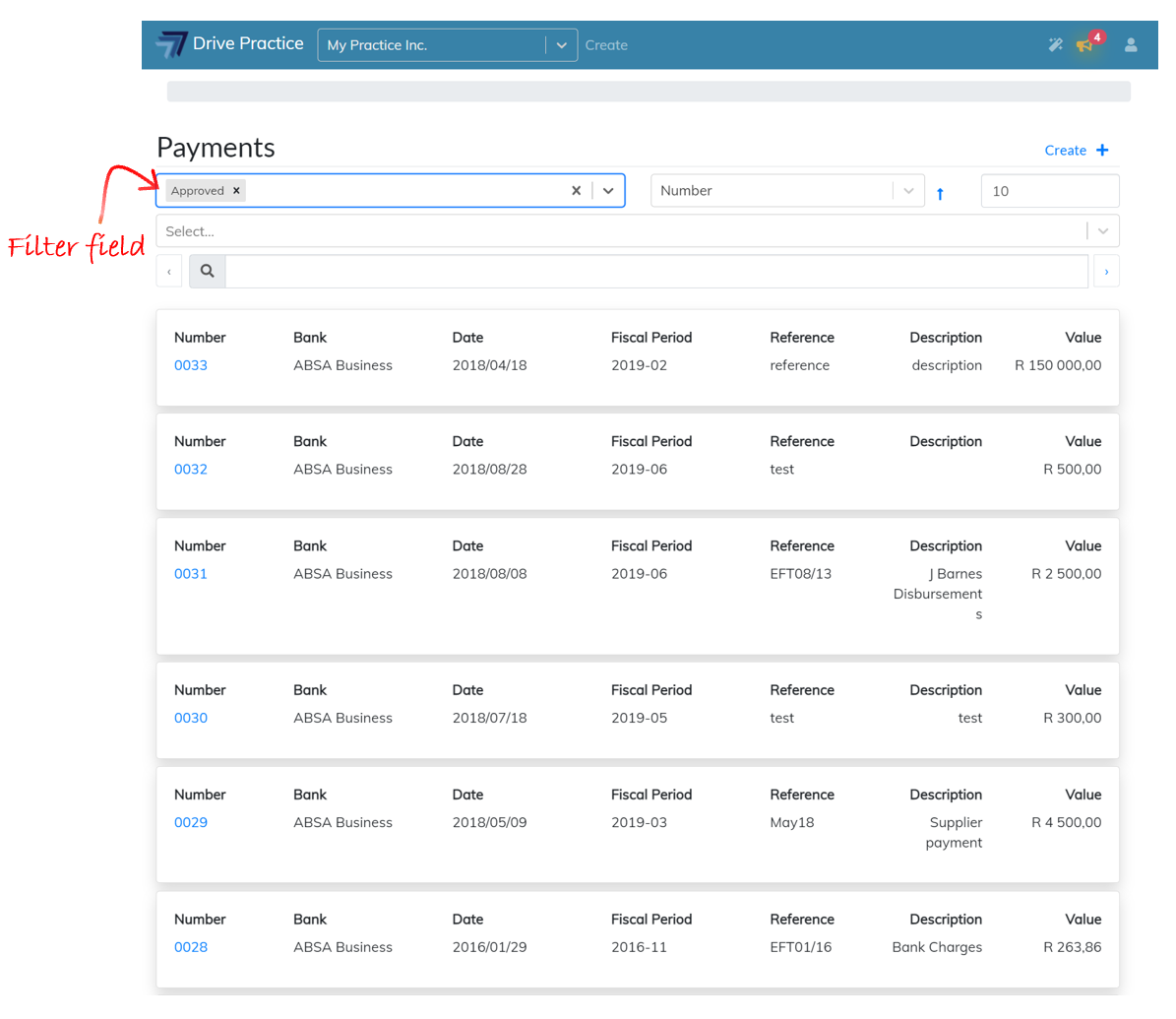Viewport: 1176px width, 1019px height.
Task: Click reference May18
Action: click(x=791, y=822)
